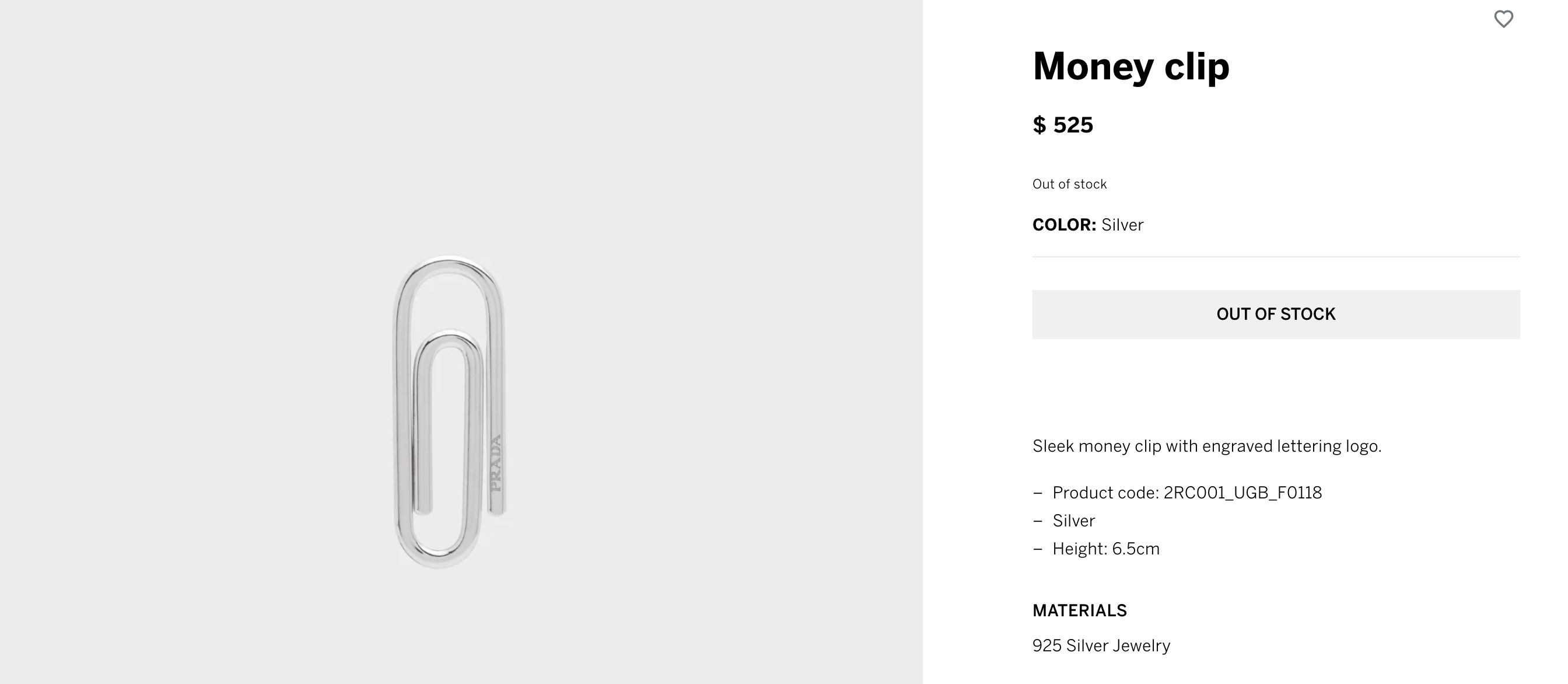
Task: Click the Product code 2RC001_UGB_F0118 line
Action: (x=1187, y=492)
